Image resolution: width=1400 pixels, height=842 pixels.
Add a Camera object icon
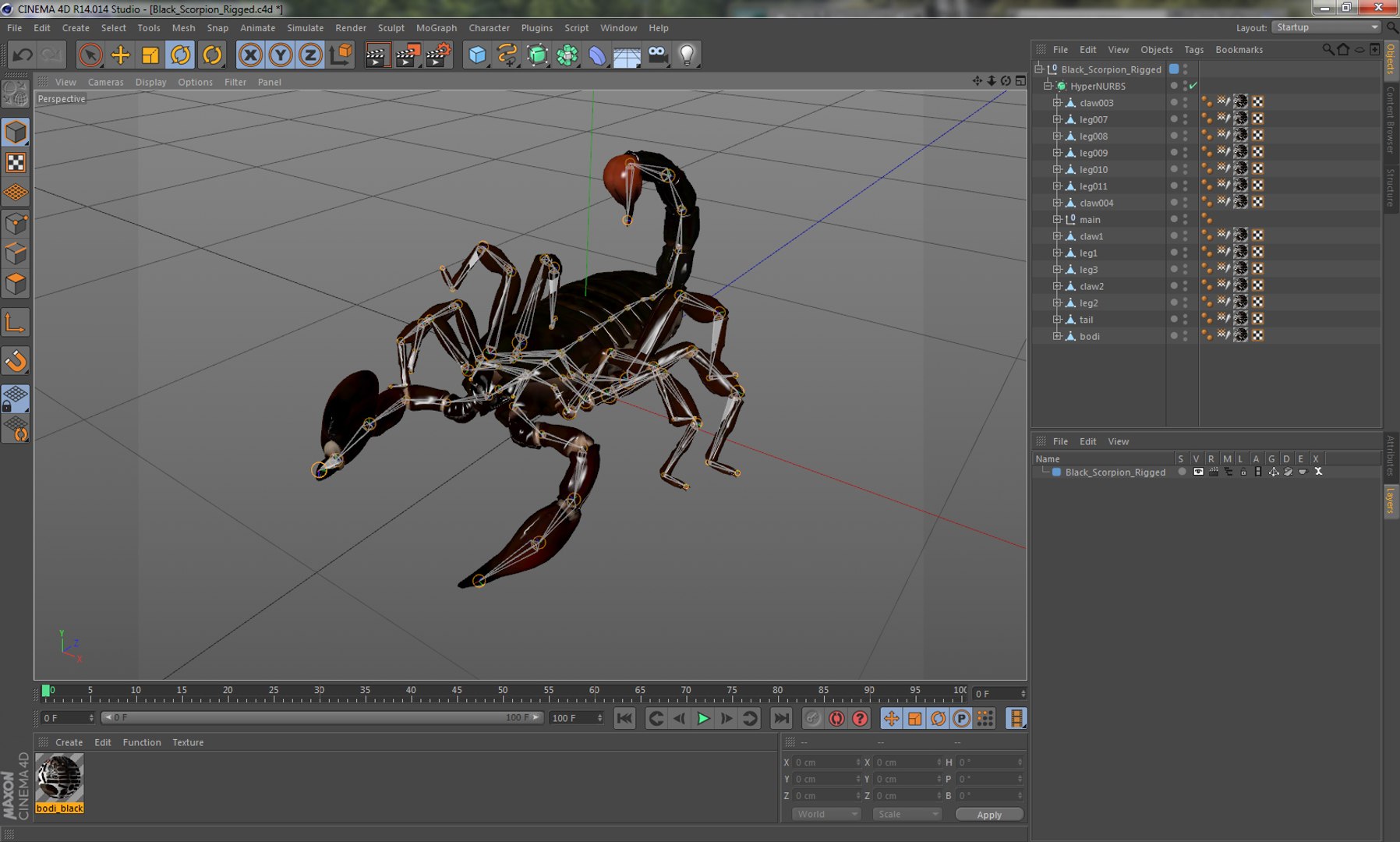pyautogui.click(x=657, y=55)
